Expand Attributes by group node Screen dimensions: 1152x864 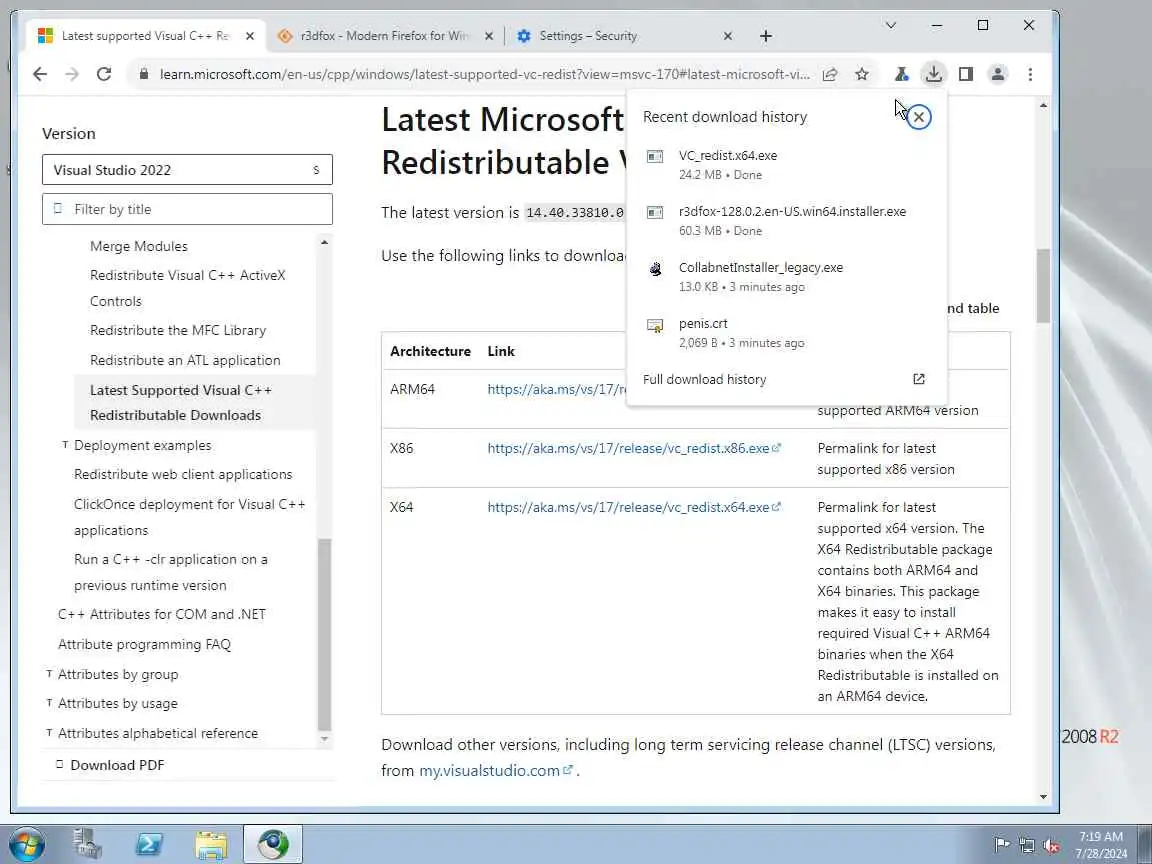[x=48, y=674]
